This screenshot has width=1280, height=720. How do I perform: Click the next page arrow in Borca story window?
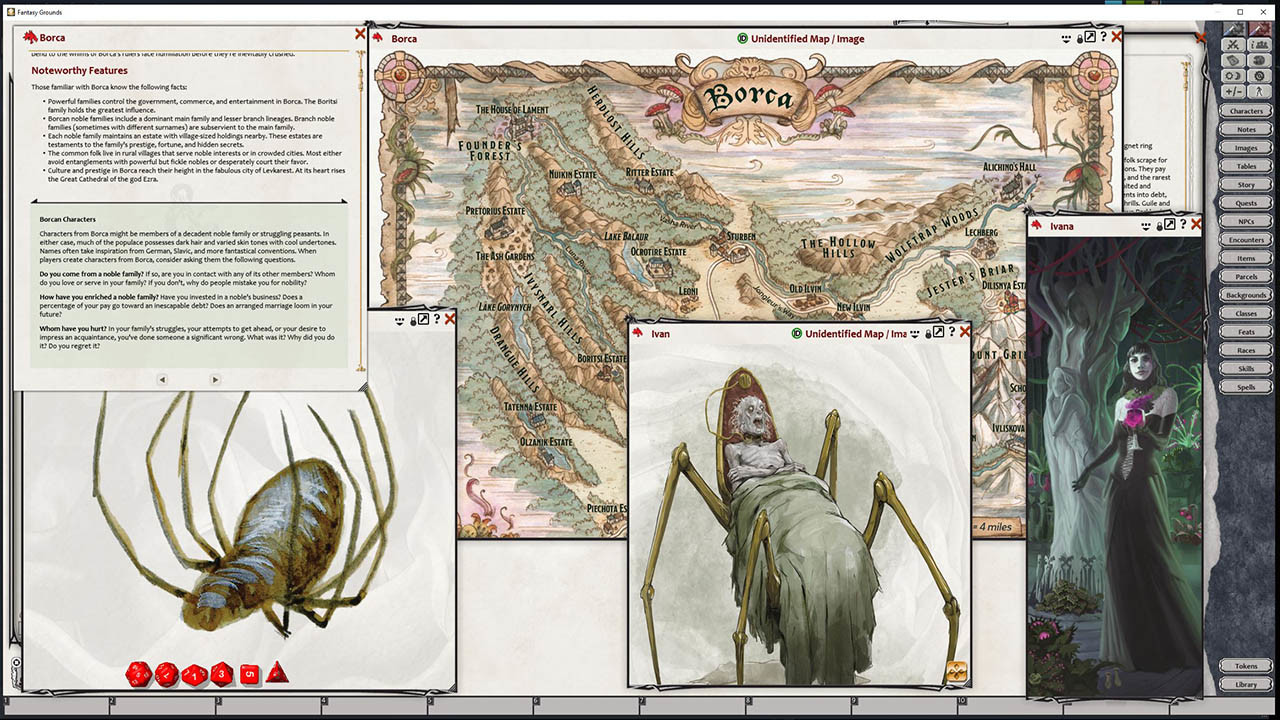coord(214,379)
